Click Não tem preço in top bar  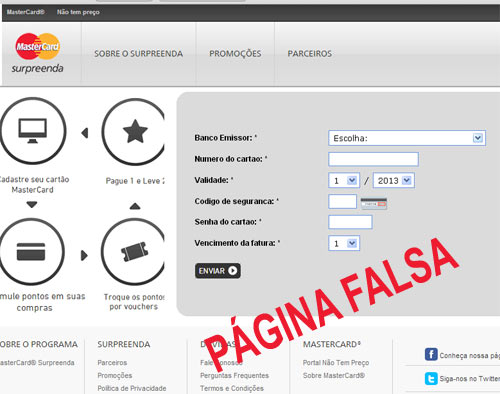(78, 12)
